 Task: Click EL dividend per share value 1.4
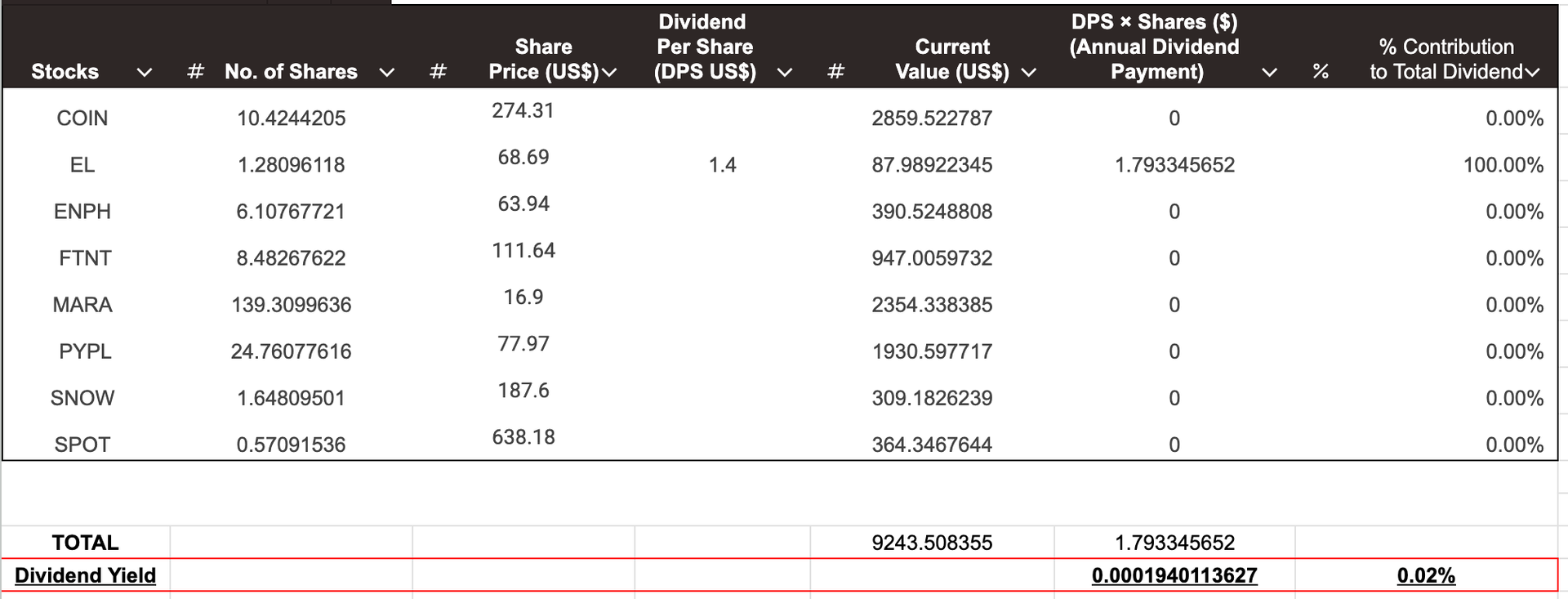[723, 165]
